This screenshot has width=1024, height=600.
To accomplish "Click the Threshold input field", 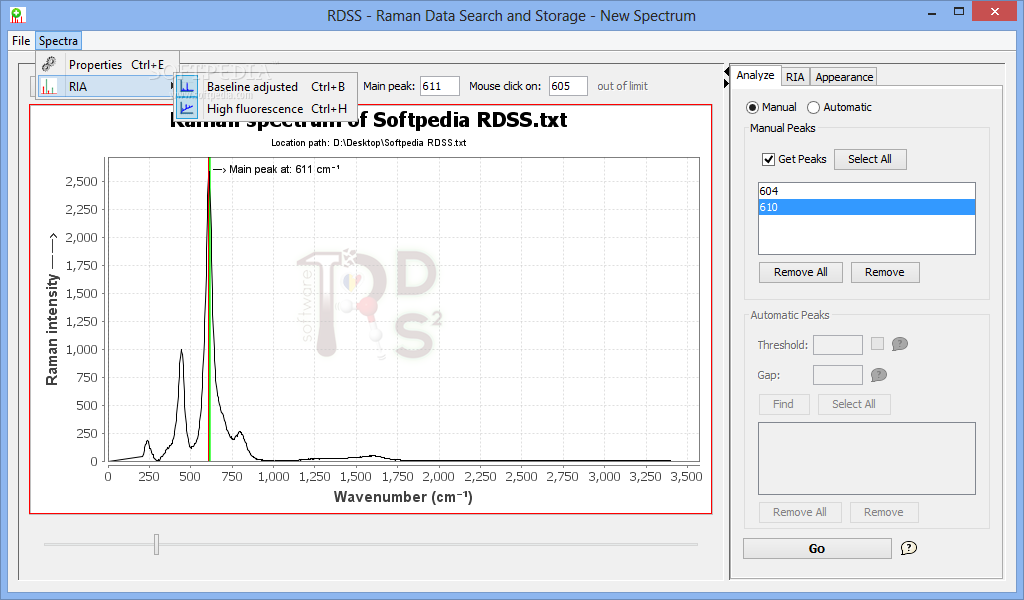I will [838, 345].
